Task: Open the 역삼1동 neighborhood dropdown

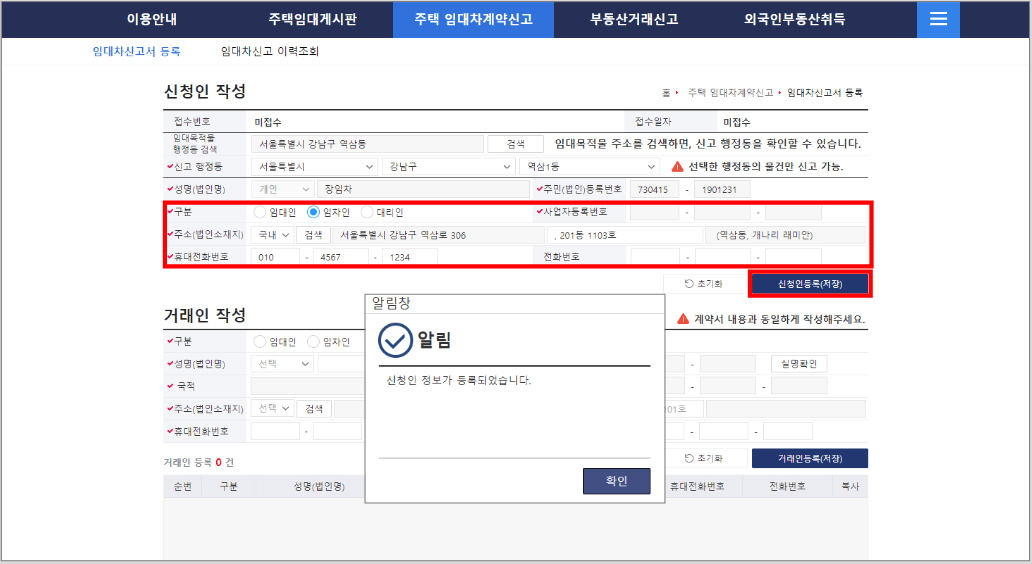Action: pos(588,167)
